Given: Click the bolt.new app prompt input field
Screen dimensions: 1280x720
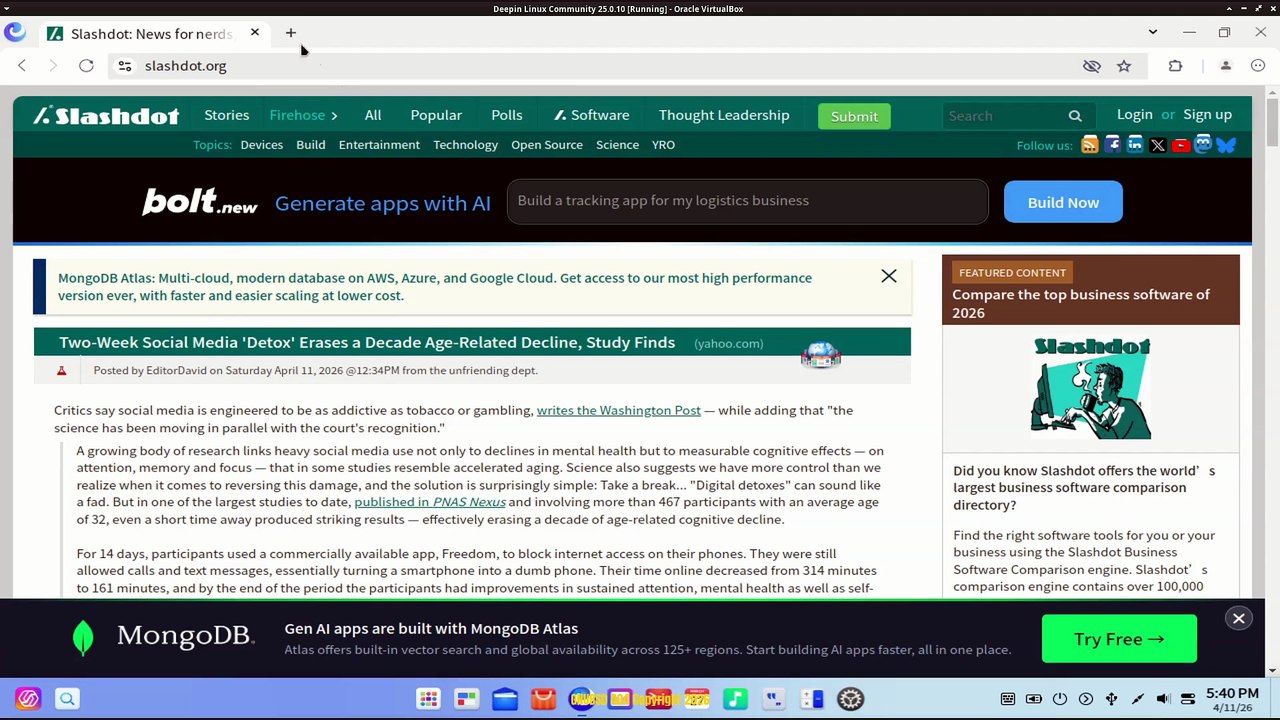Looking at the screenshot, I should click(x=748, y=201).
